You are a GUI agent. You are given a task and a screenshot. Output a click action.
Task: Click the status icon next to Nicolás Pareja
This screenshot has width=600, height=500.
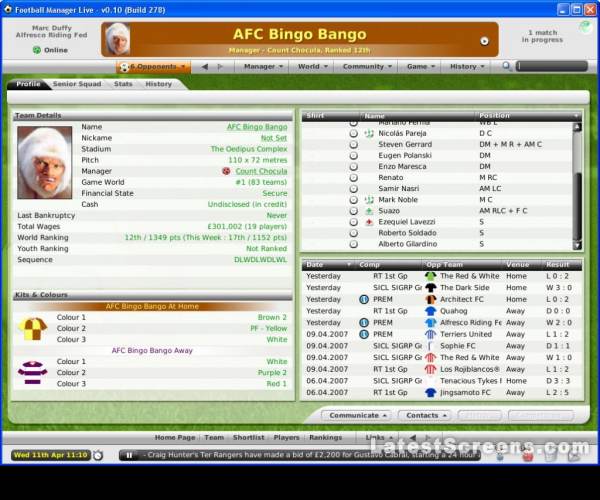pyautogui.click(x=369, y=134)
